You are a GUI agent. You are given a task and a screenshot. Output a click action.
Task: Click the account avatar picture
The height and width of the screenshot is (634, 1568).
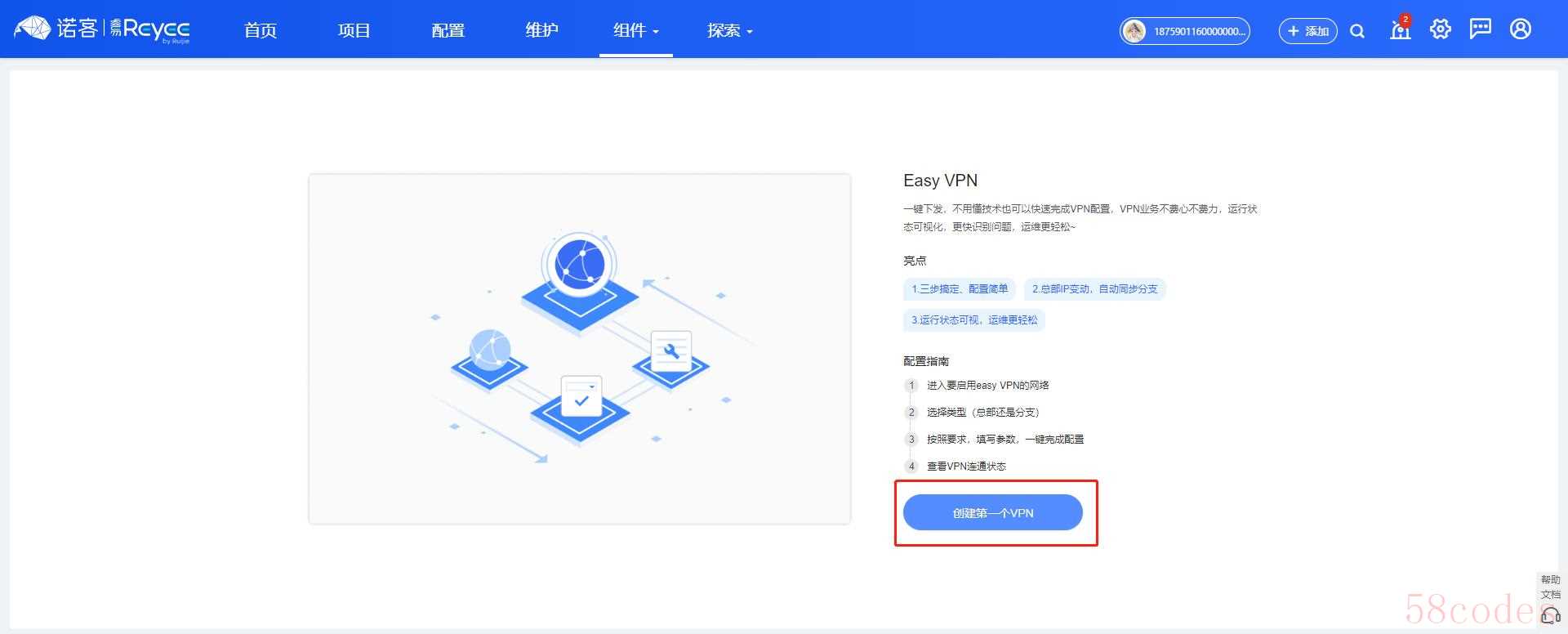pyautogui.click(x=1134, y=31)
